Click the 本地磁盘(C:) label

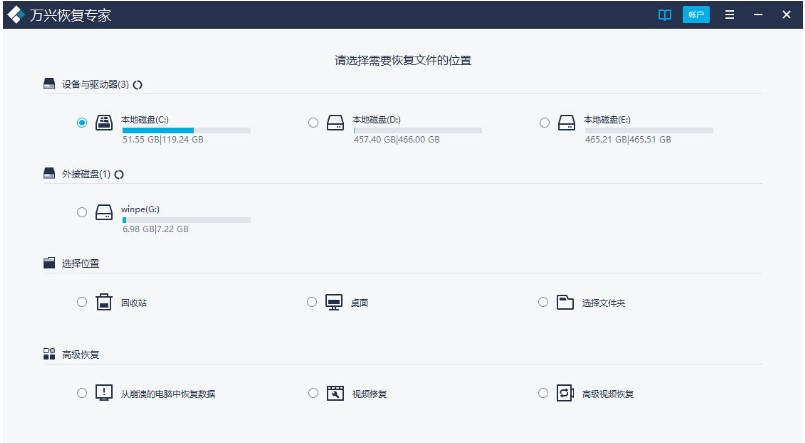145,120
